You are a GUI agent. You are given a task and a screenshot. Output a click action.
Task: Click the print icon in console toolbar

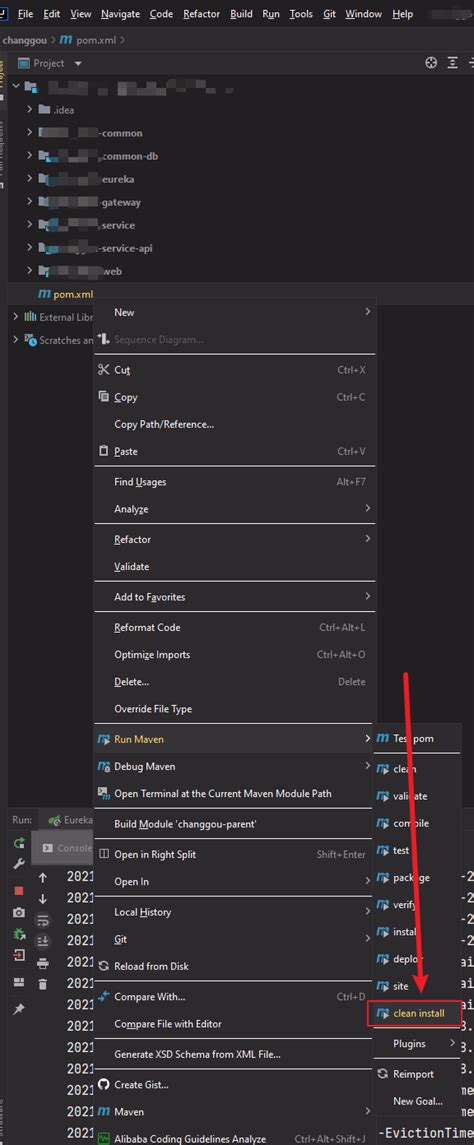[x=42, y=963]
